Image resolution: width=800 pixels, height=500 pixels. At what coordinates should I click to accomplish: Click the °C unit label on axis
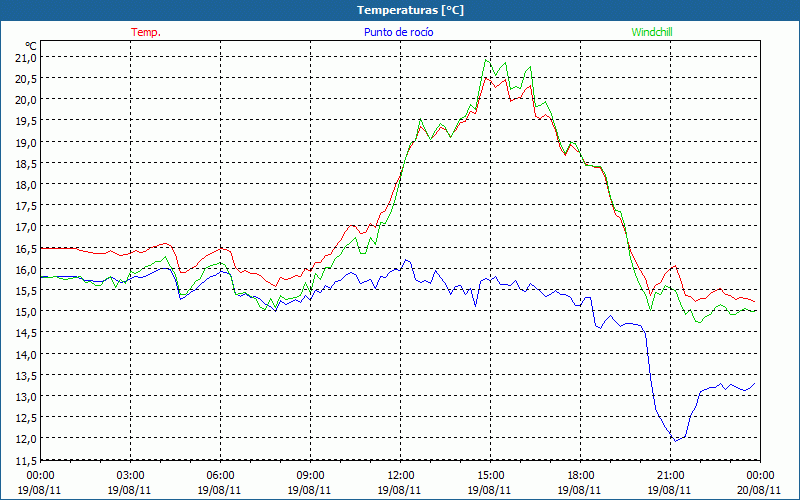click(x=31, y=46)
